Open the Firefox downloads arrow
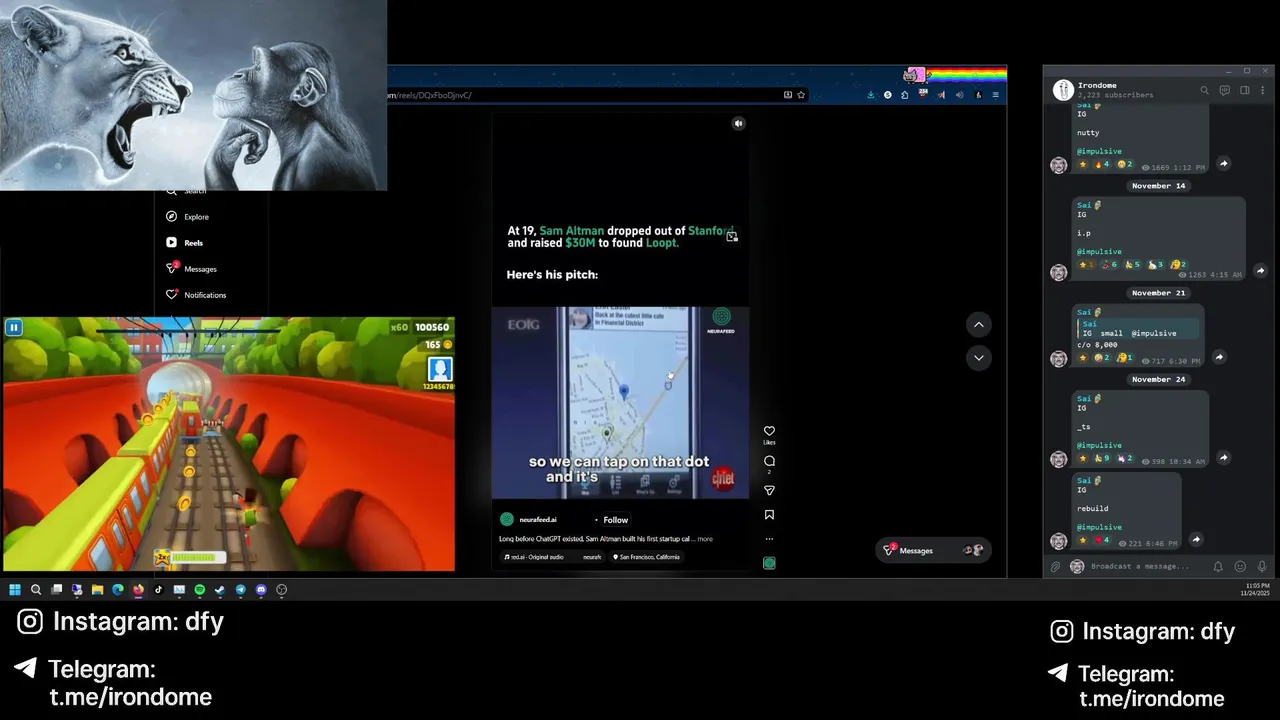The width and height of the screenshot is (1280, 720). pyautogui.click(x=870, y=95)
